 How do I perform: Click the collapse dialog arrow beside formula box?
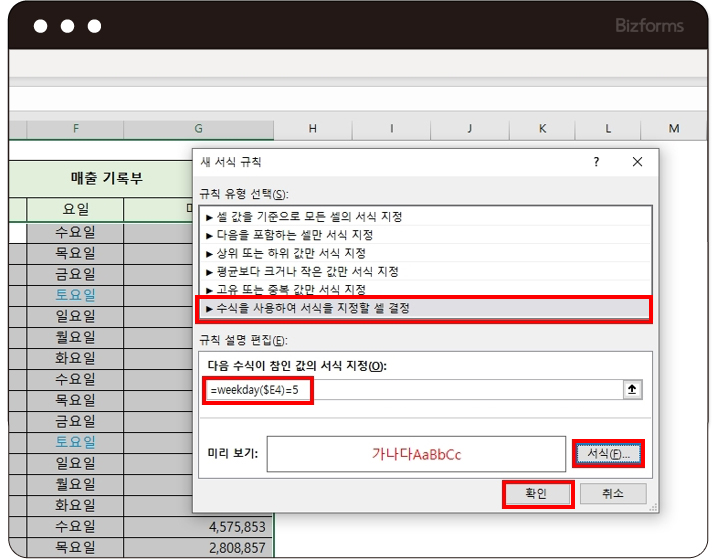[631, 389]
